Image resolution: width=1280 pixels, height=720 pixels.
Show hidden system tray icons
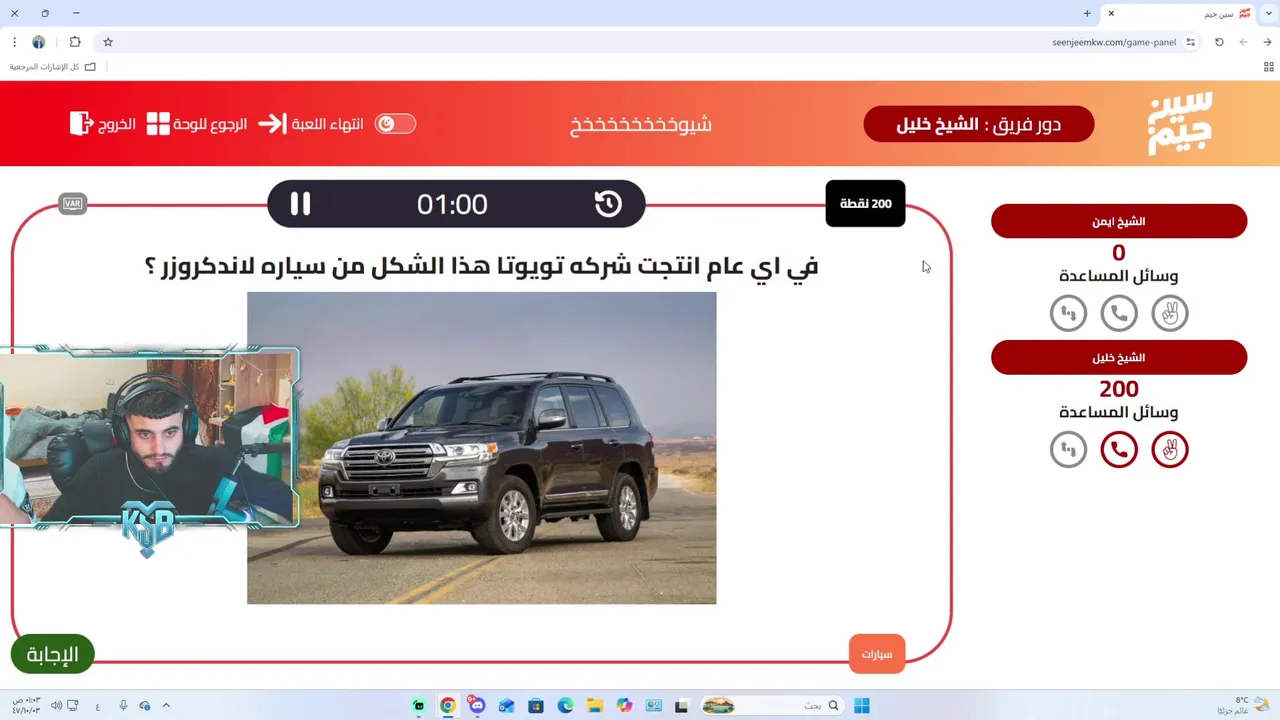point(166,705)
